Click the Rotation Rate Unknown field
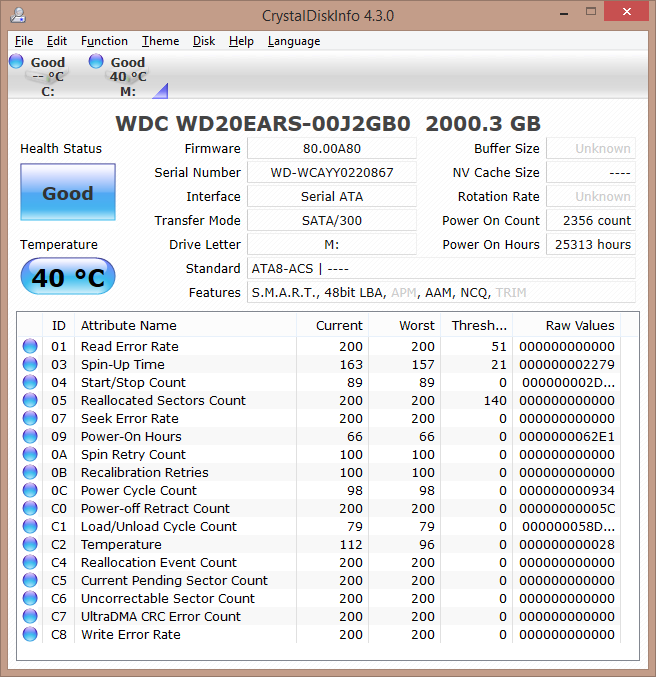 [x=591, y=196]
